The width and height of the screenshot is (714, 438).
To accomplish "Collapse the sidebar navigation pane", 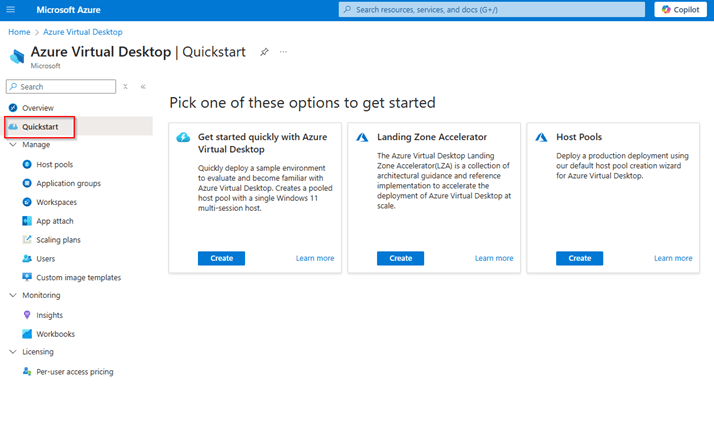I will tap(143, 87).
